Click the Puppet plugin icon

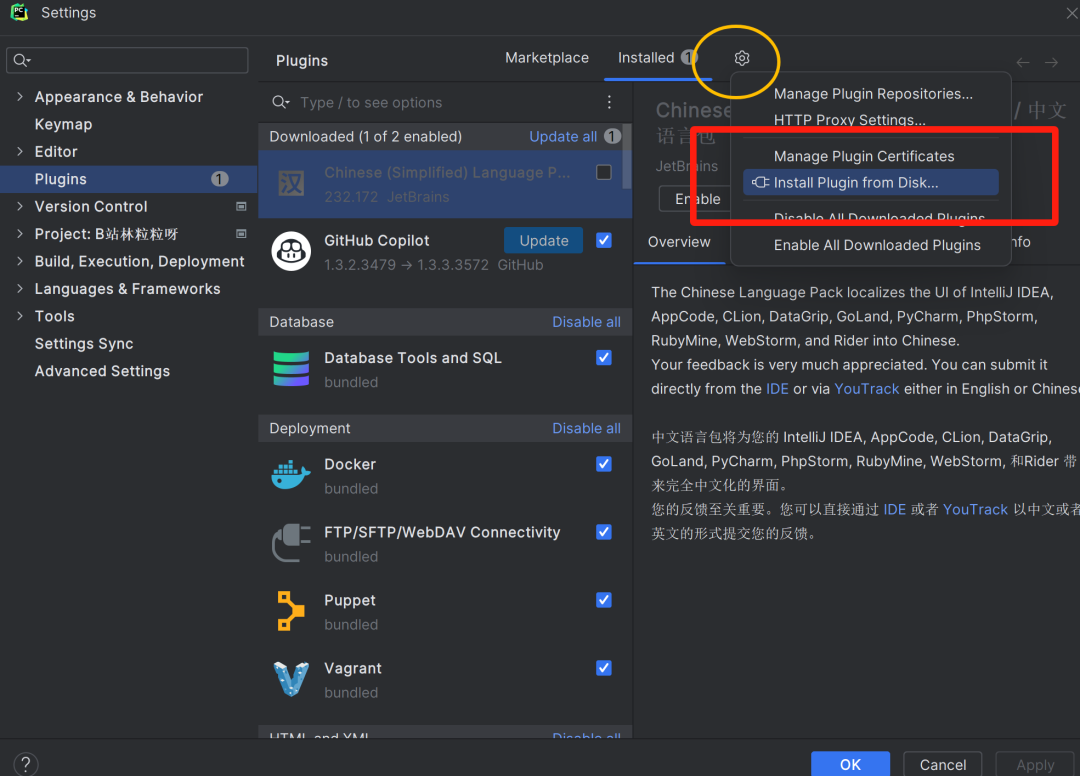pos(291,611)
